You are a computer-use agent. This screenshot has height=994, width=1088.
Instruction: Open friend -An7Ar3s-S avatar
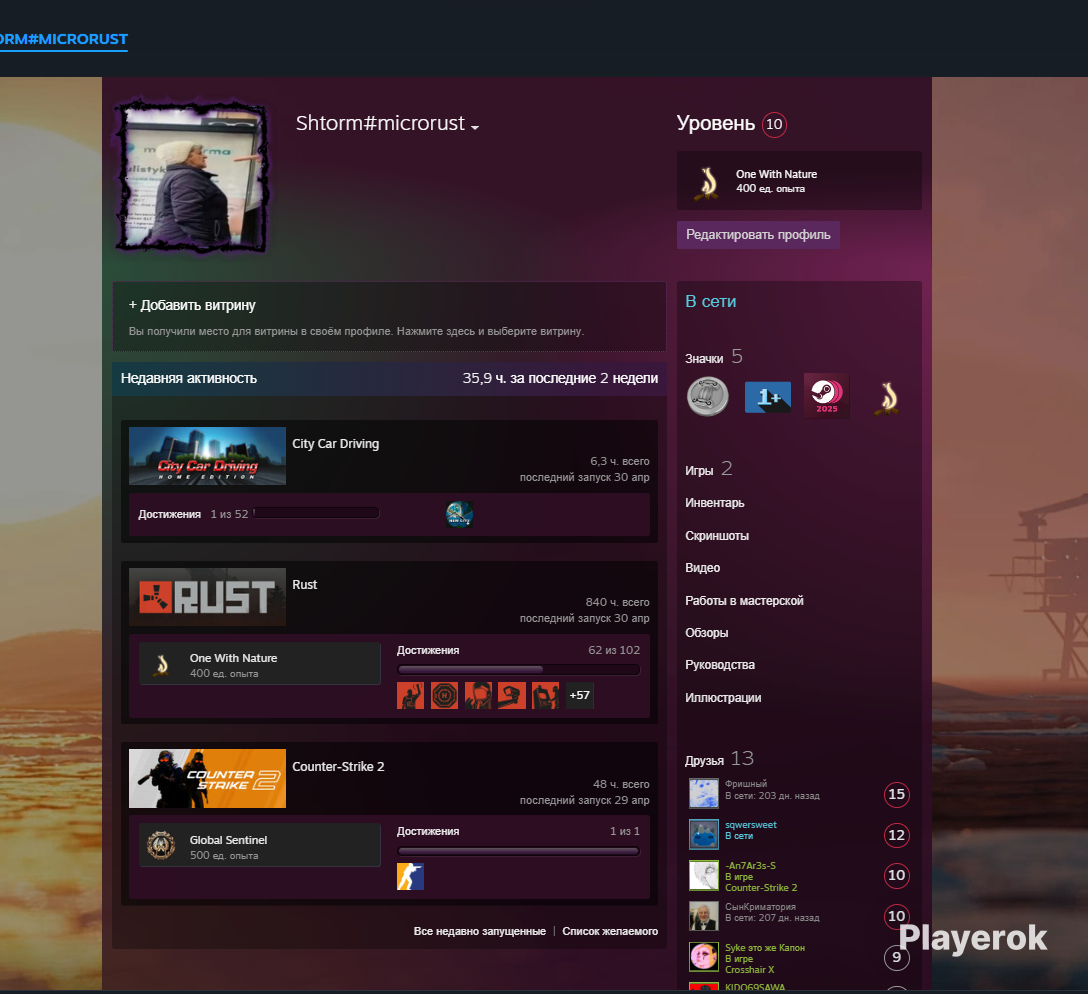point(704,875)
